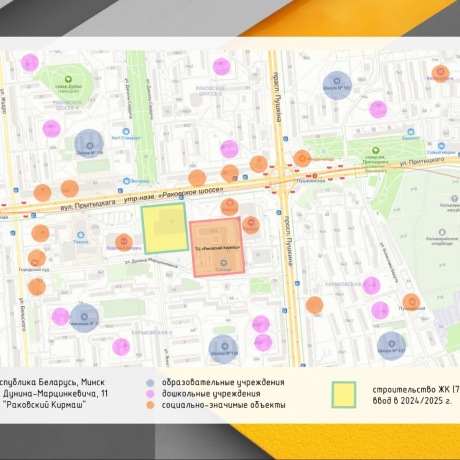460x460 pixels.
Task: Open the Беларусбанк orange marker
Action: 440,74
